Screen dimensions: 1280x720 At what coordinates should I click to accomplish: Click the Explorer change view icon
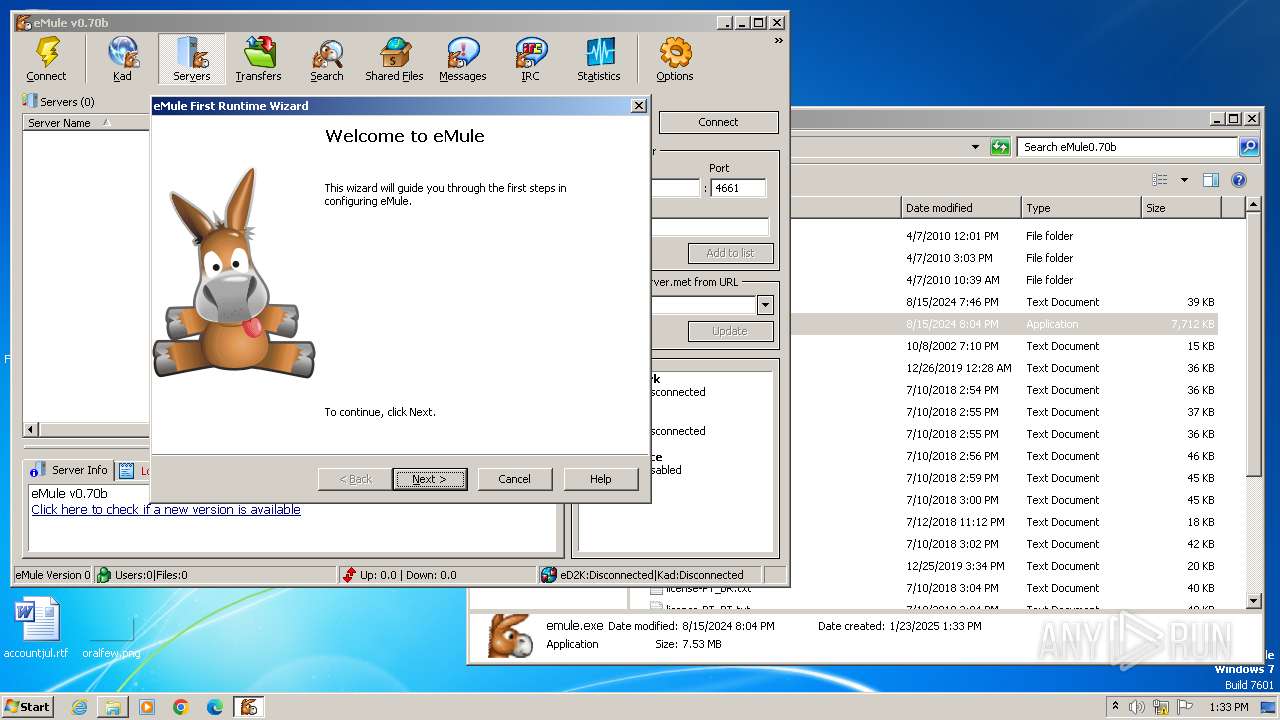[1160, 180]
